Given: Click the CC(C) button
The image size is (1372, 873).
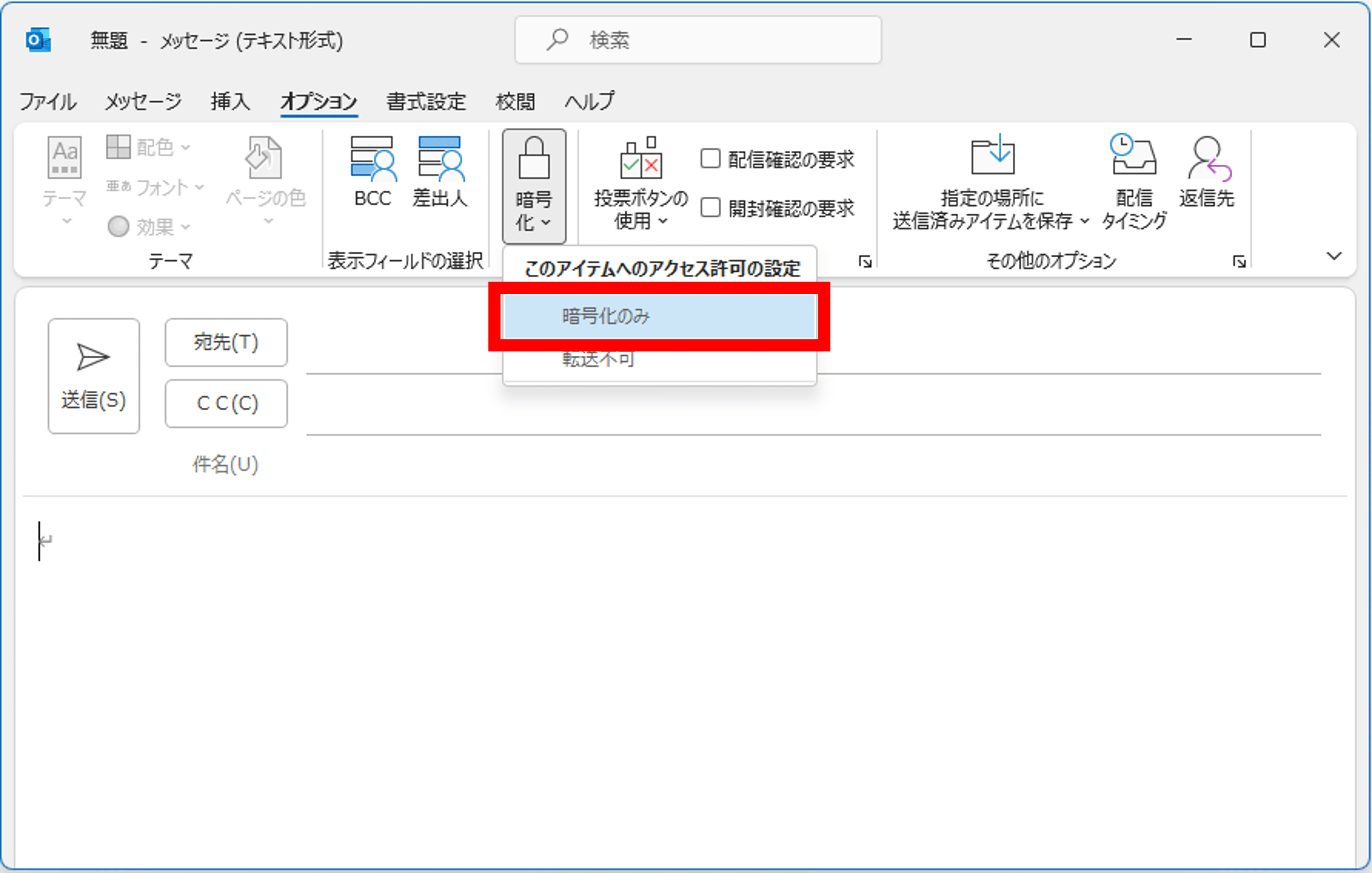Looking at the screenshot, I should point(226,403).
